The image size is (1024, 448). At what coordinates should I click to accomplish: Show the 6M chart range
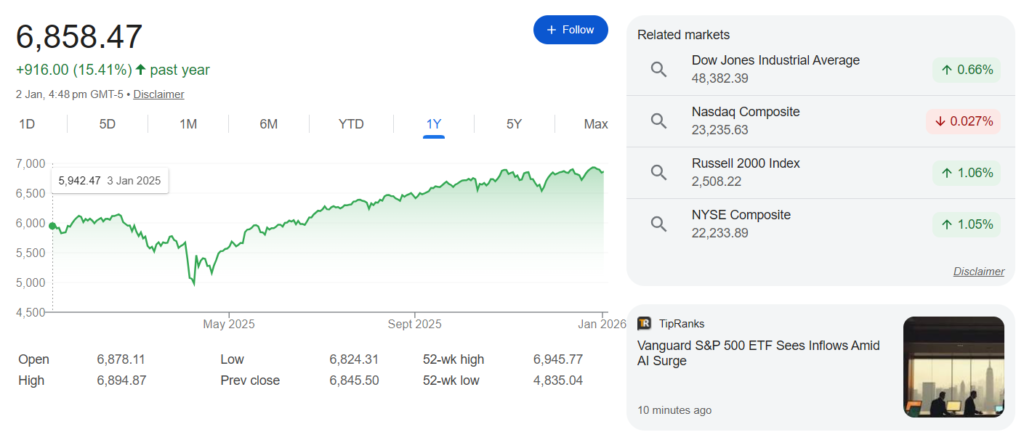click(x=268, y=124)
